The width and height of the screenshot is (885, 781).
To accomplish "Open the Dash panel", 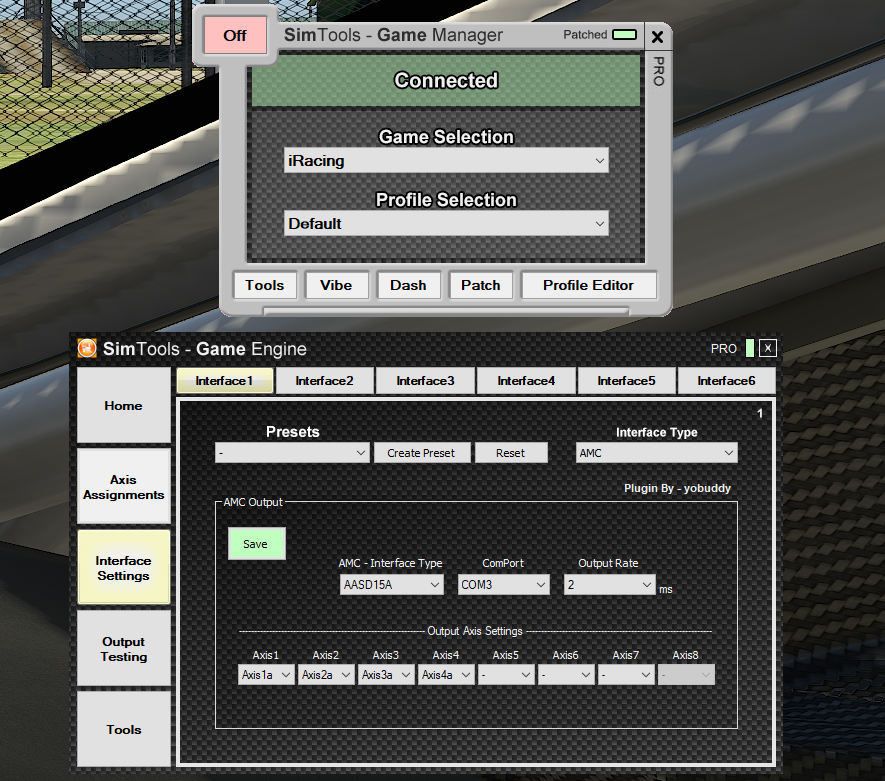I will (408, 285).
